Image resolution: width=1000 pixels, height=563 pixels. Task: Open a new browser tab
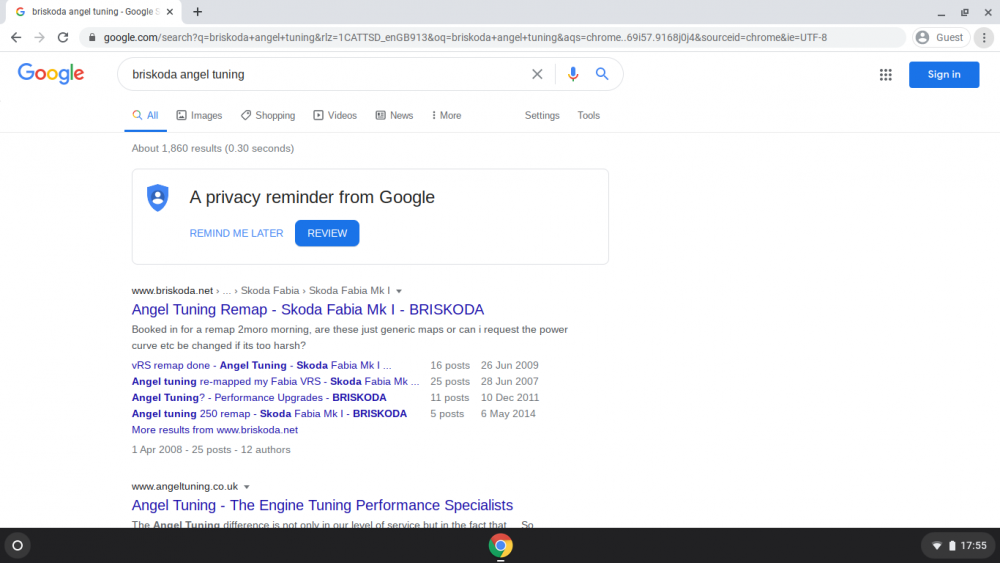(x=198, y=11)
